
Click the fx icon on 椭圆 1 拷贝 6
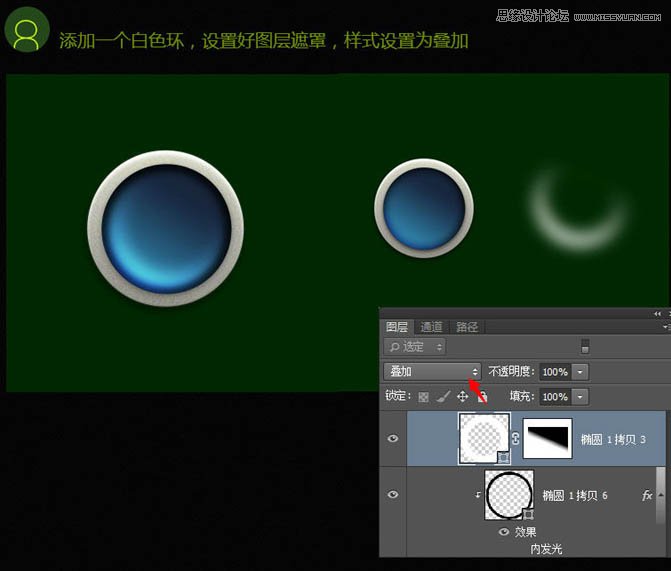click(647, 495)
